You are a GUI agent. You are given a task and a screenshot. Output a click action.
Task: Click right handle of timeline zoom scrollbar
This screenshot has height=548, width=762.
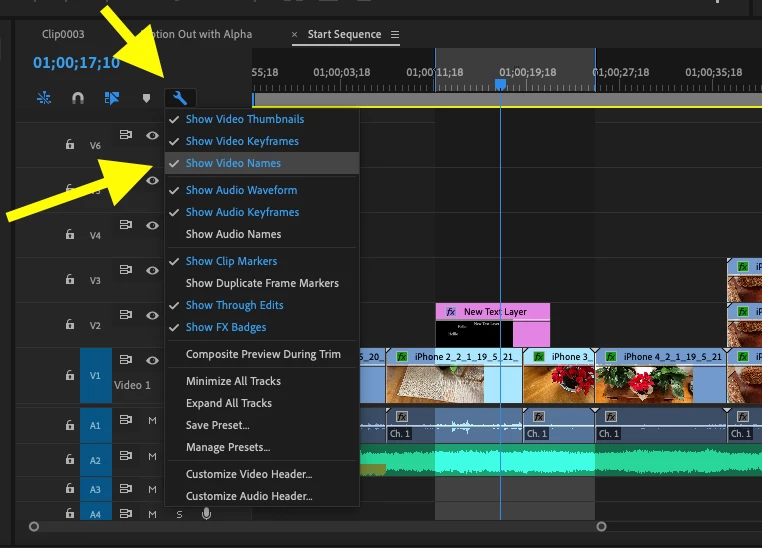click(601, 526)
